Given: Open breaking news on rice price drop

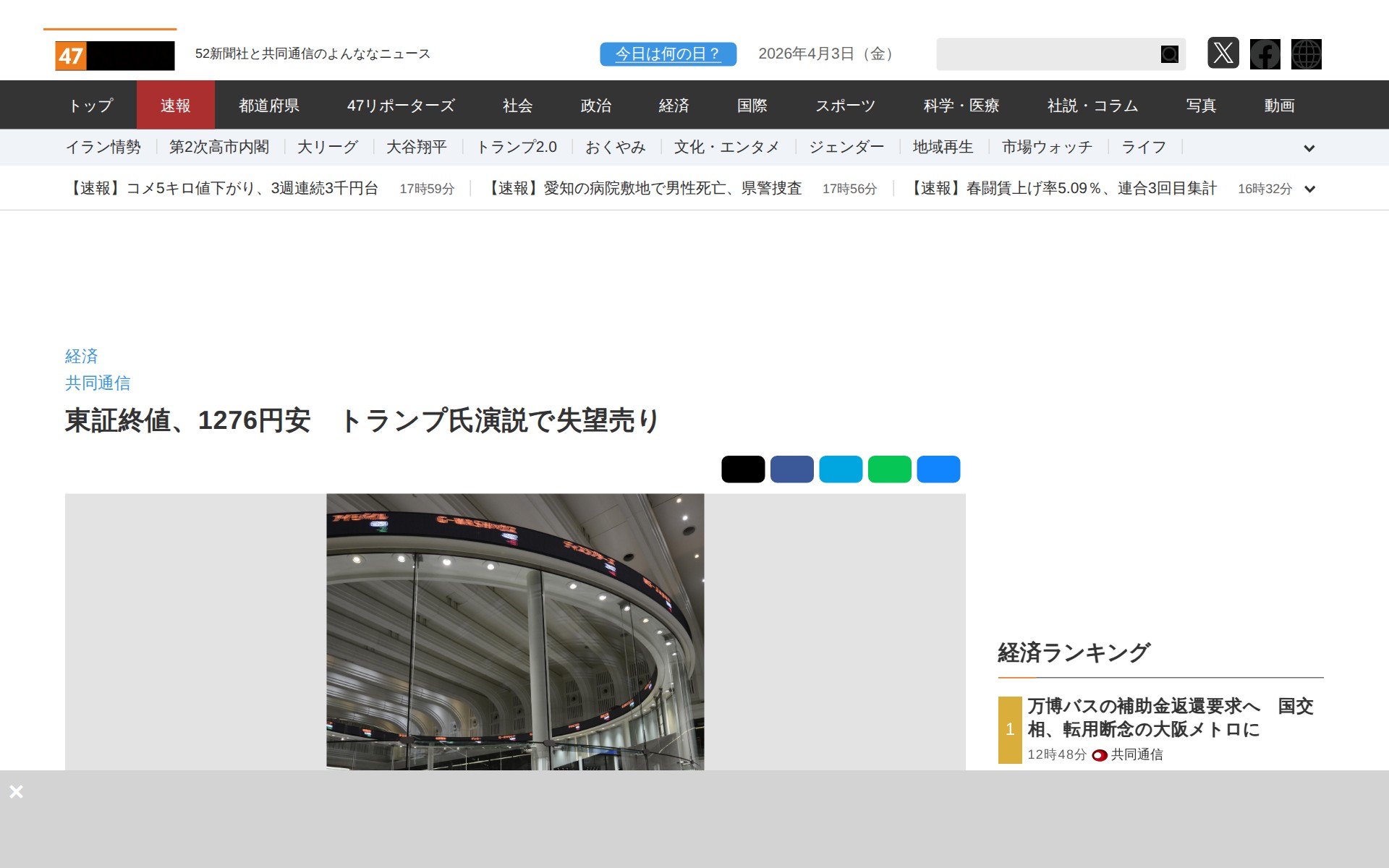Looking at the screenshot, I should [x=223, y=189].
